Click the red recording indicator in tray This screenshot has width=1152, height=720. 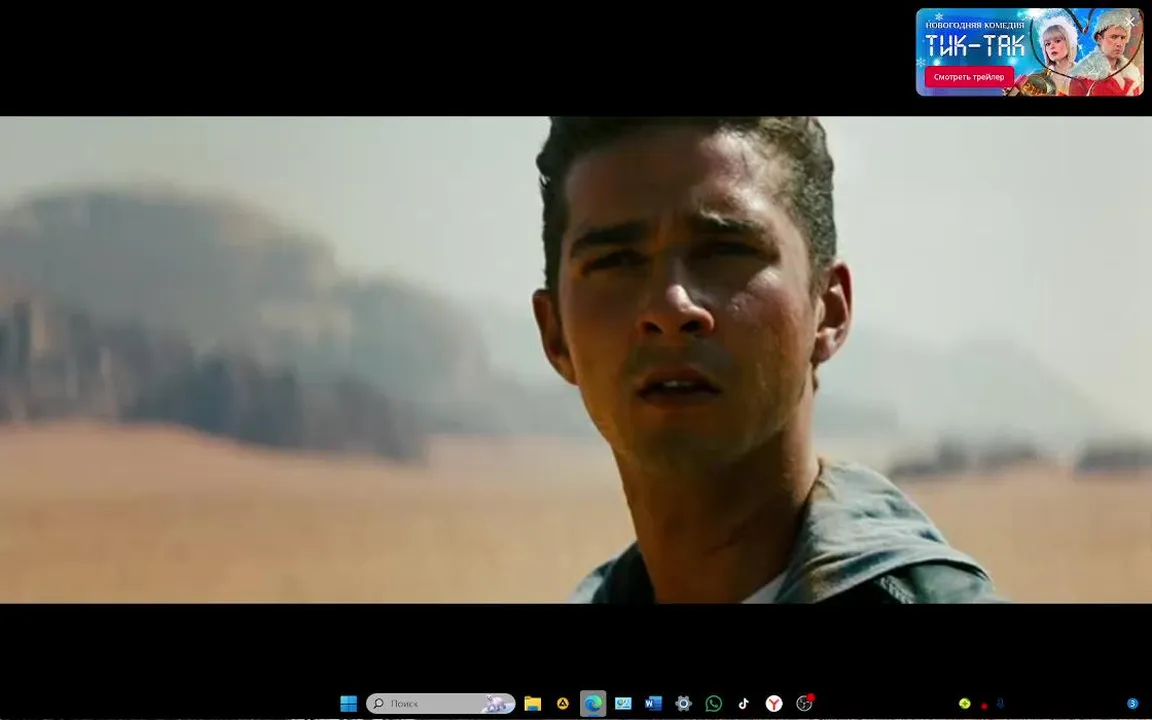click(984, 705)
